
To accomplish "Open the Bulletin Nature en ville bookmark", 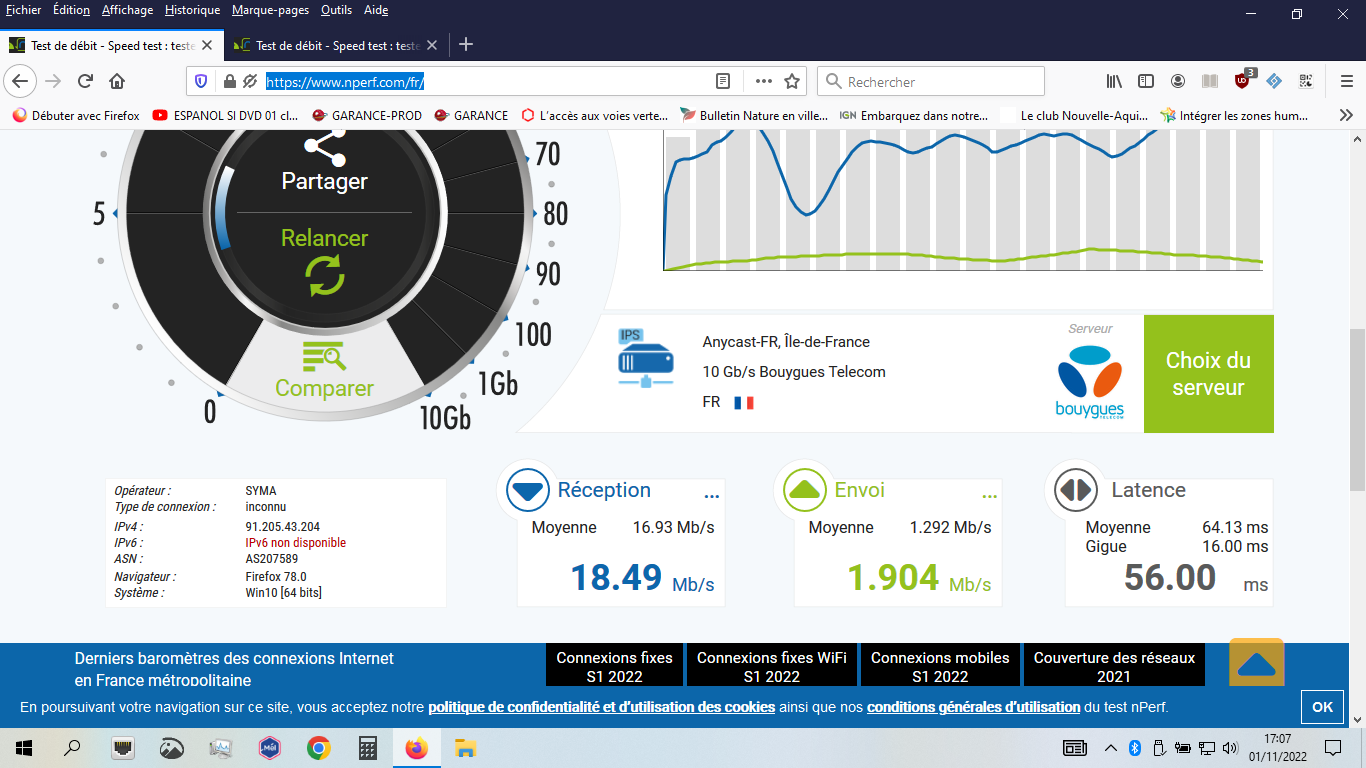I will (755, 115).
